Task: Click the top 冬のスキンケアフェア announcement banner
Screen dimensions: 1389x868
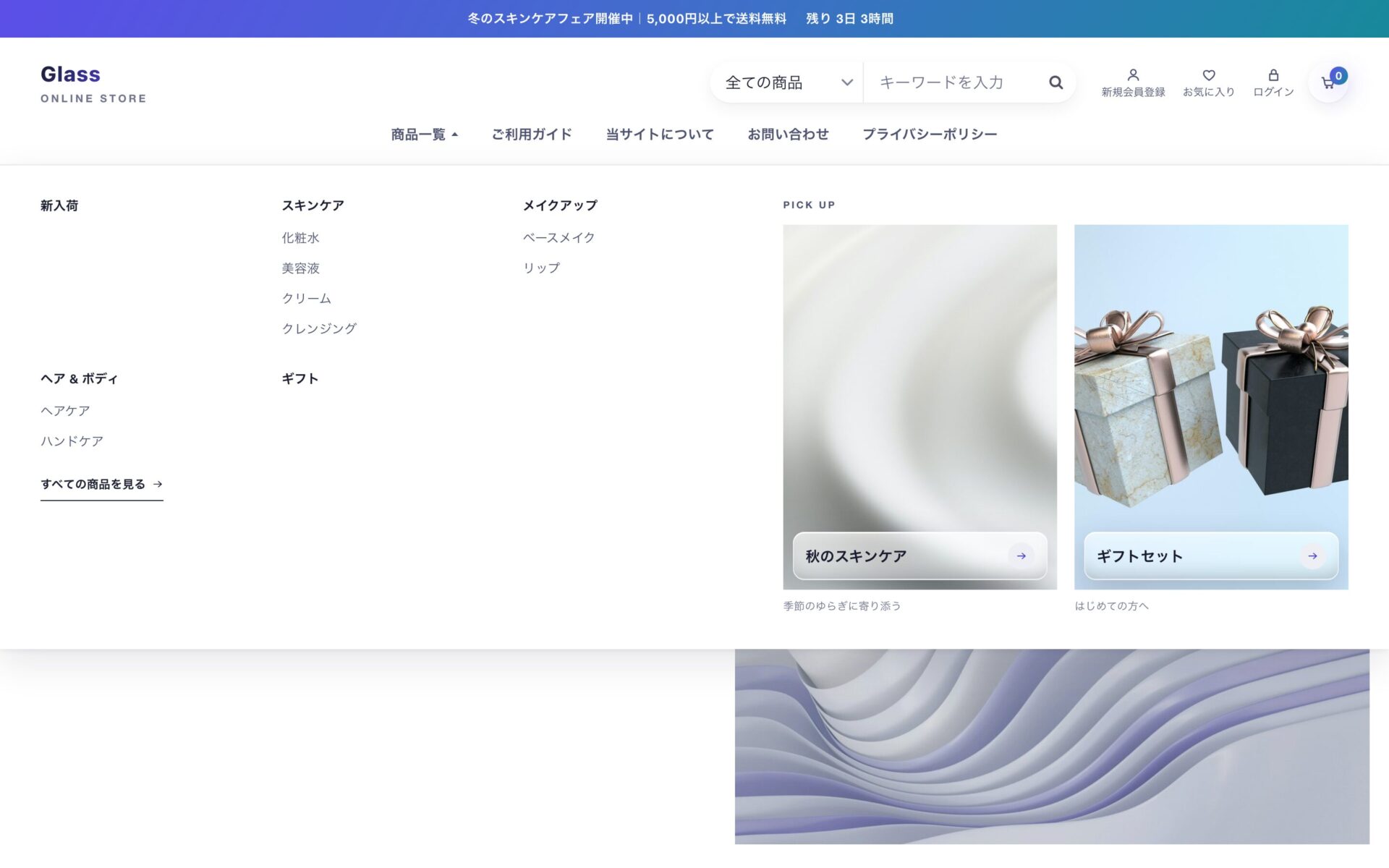Action: pyautogui.click(x=694, y=19)
